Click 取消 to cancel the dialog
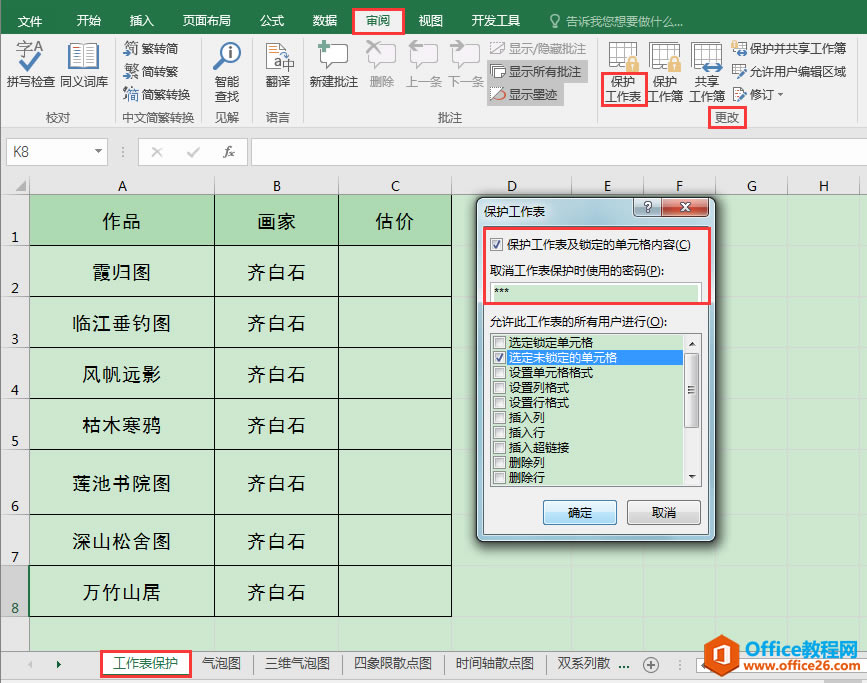Viewport: 867px width, 683px height. coord(663,512)
